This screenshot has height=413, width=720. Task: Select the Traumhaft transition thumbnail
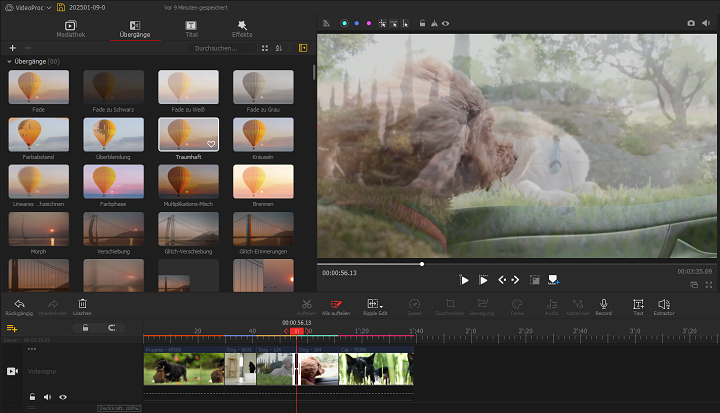189,135
